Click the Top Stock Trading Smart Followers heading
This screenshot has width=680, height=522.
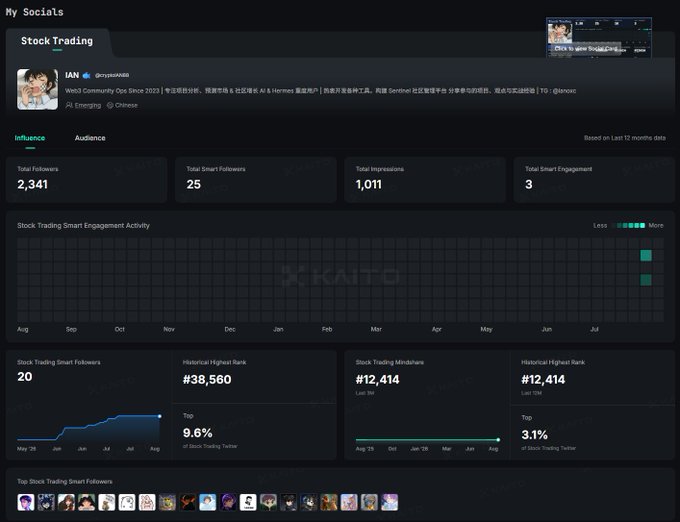click(65, 481)
